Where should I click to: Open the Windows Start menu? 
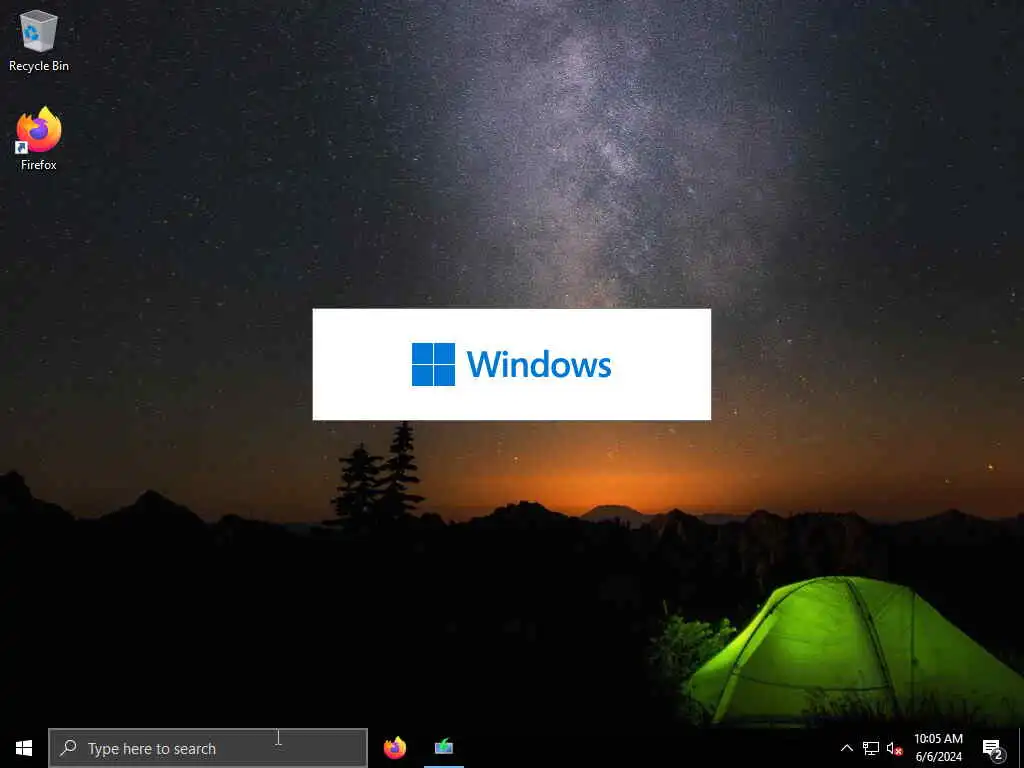24,748
